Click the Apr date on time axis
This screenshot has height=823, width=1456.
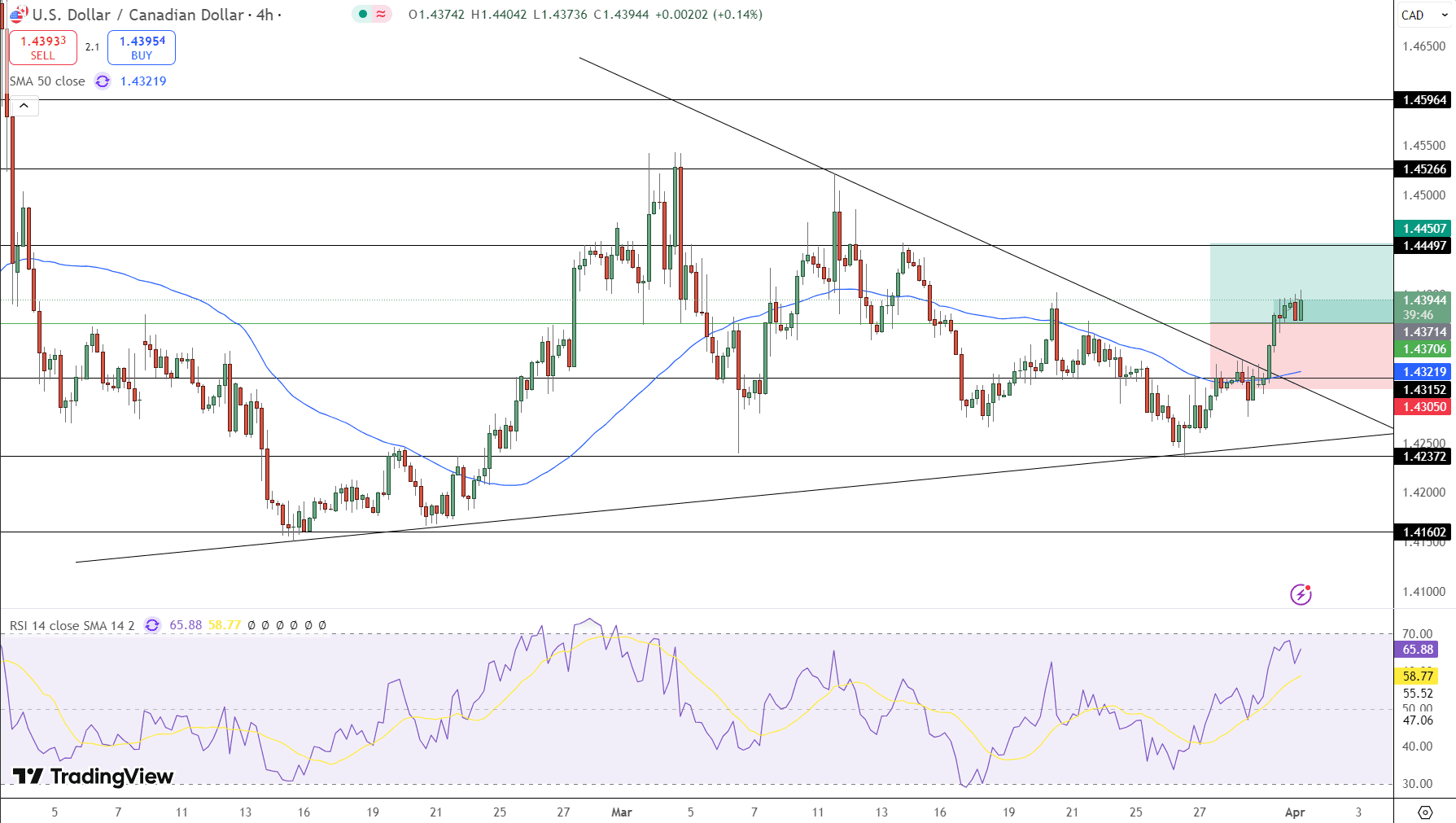pos(1295,812)
